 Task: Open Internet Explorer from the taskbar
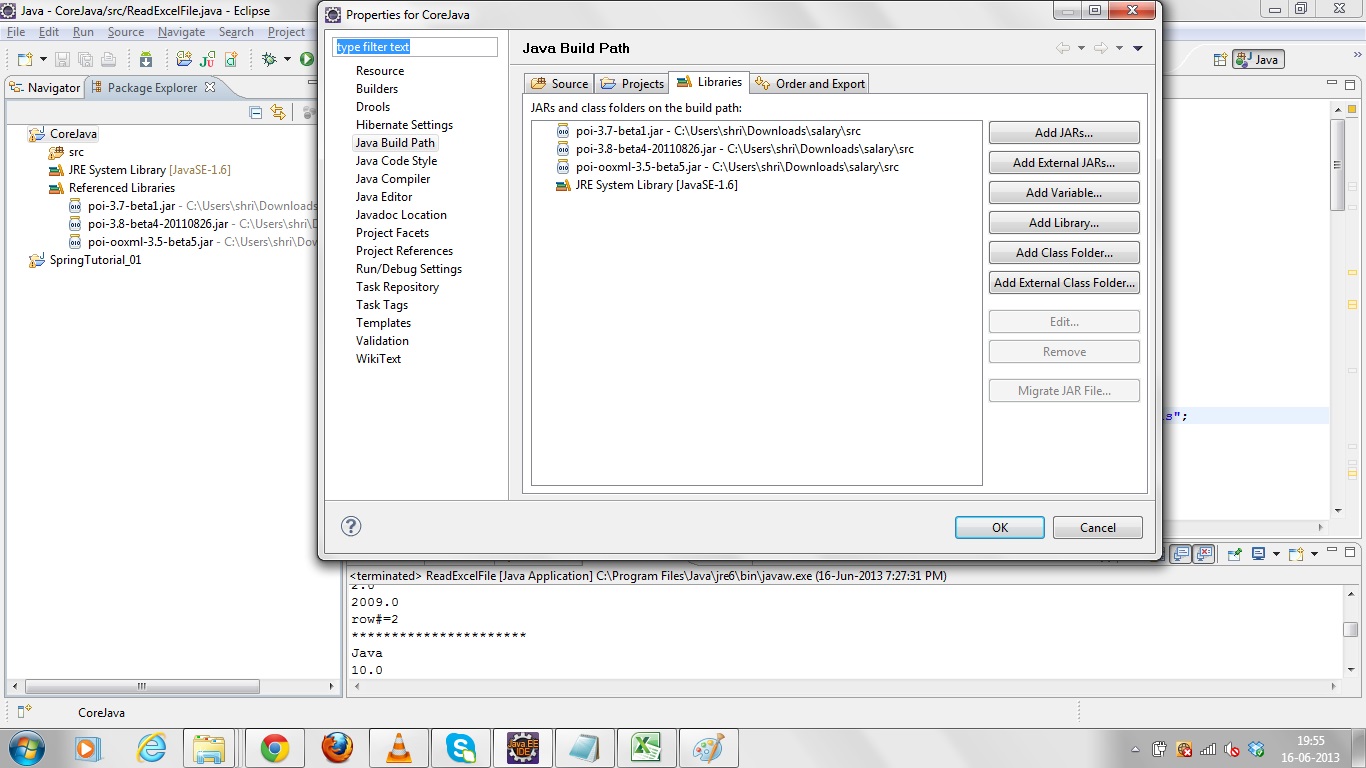[151, 748]
